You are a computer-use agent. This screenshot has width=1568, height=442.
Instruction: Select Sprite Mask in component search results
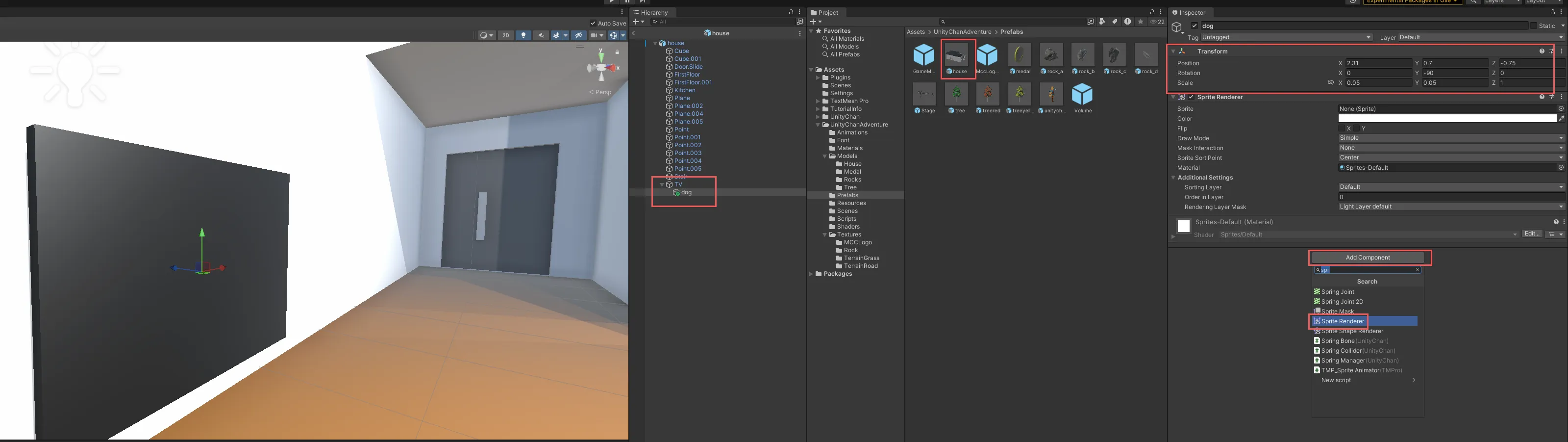[x=1337, y=311]
